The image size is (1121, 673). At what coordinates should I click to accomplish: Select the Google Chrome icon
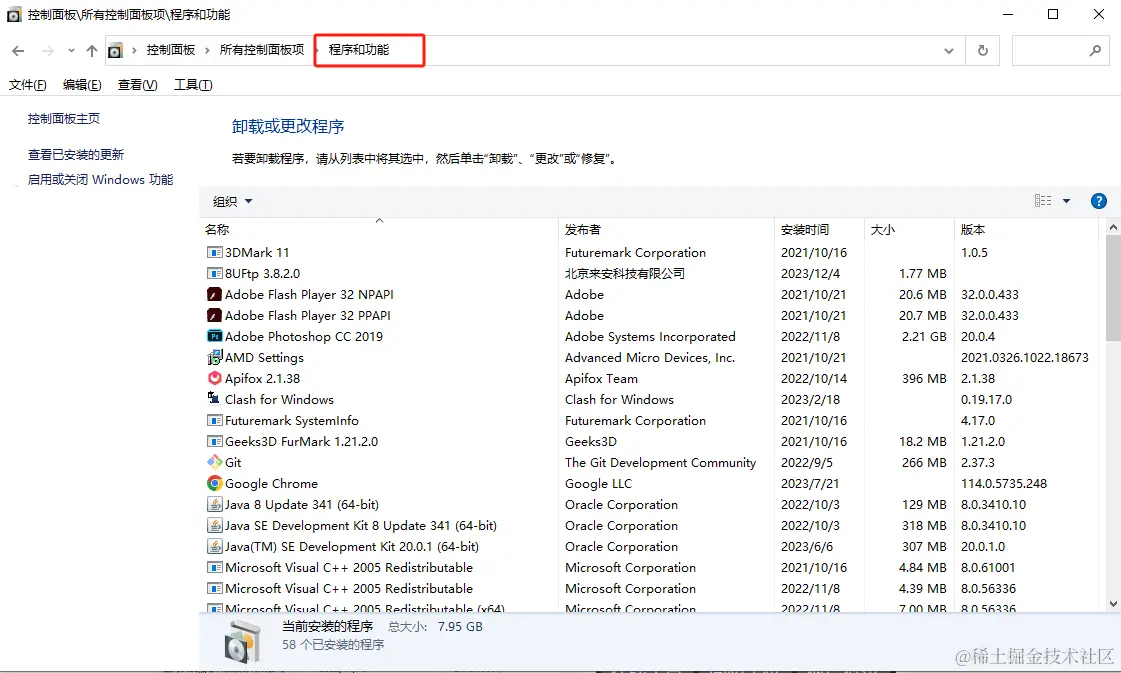tap(214, 483)
